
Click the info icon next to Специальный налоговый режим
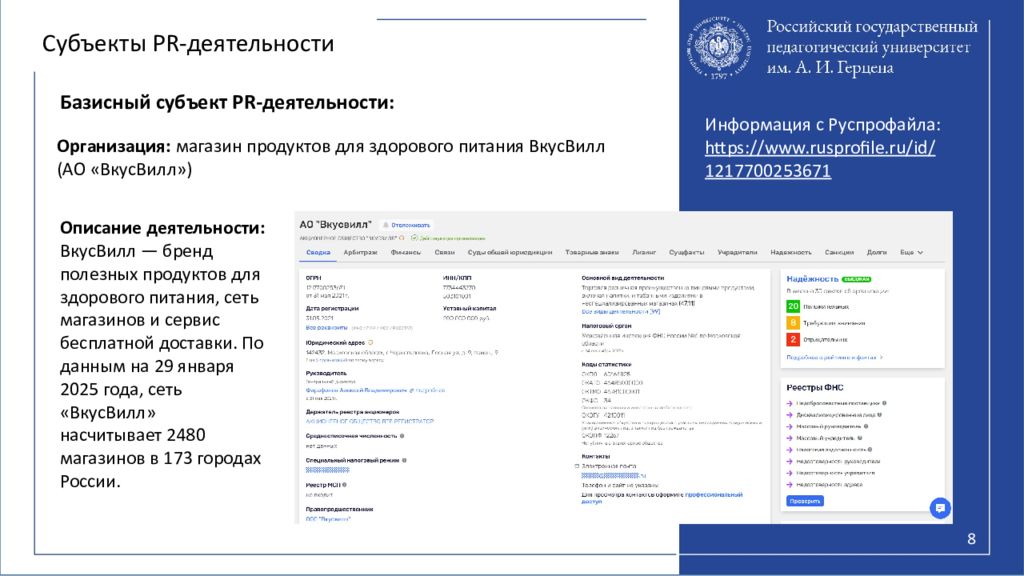pos(404,460)
